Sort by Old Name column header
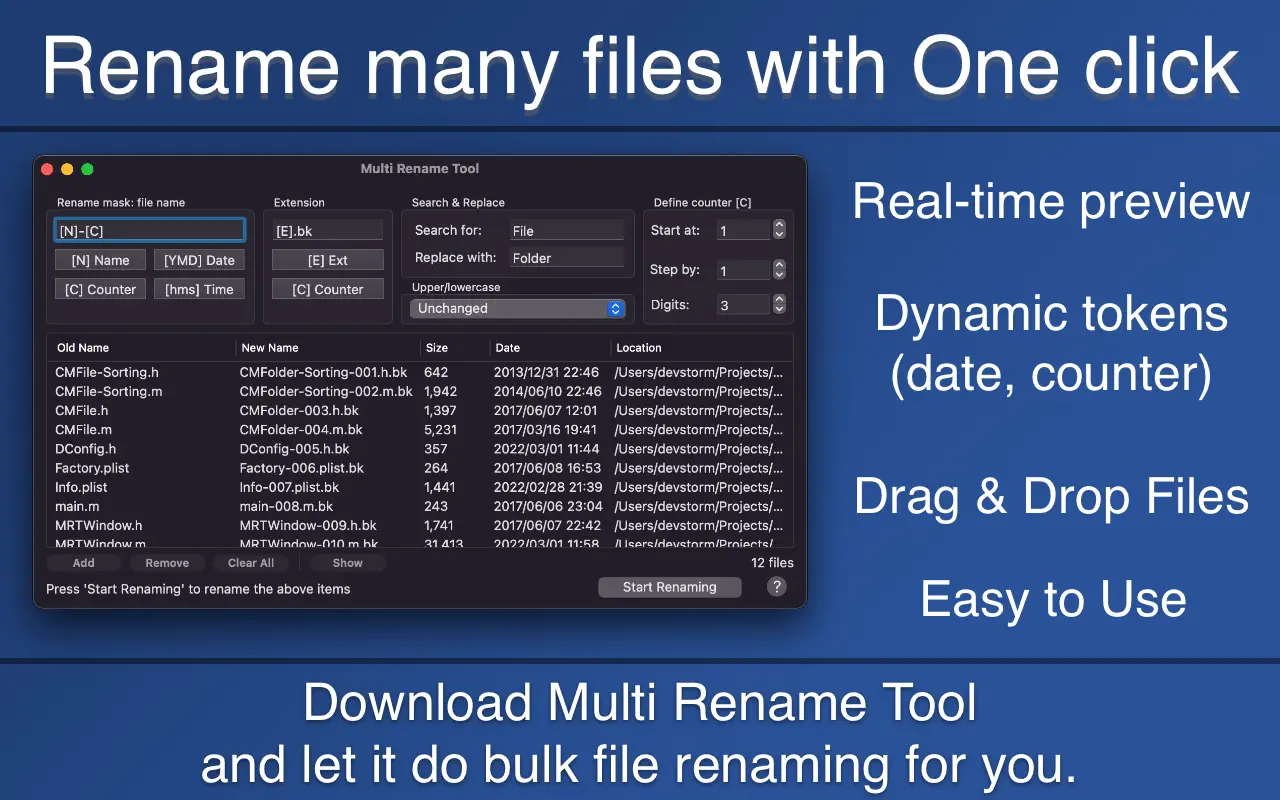Image resolution: width=1280 pixels, height=800 pixels. [141, 348]
